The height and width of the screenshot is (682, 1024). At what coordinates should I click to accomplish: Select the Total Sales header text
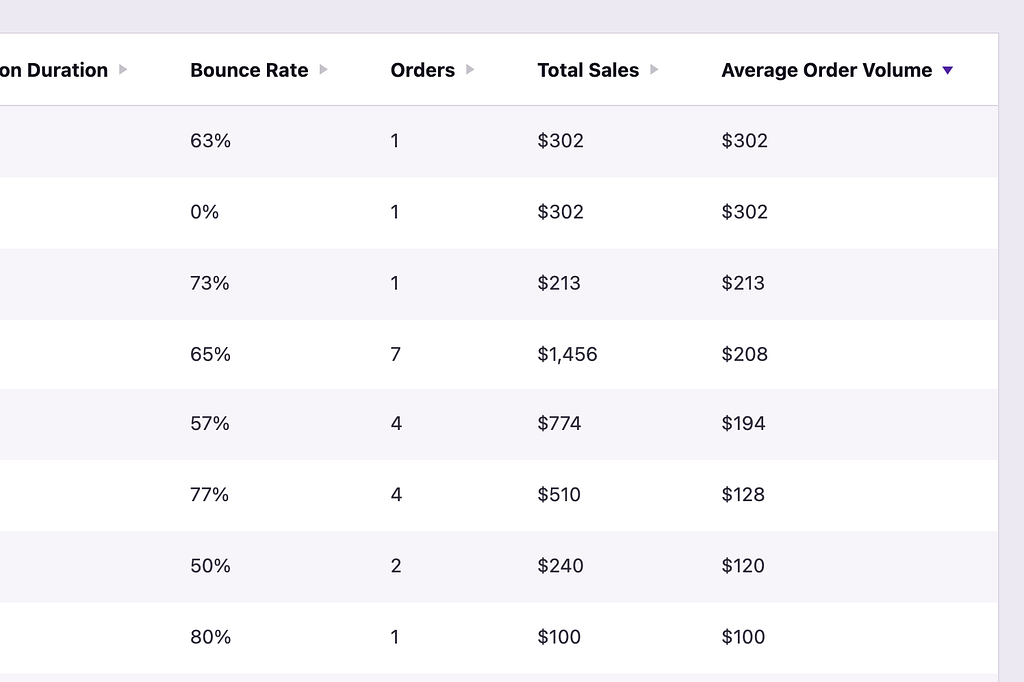[x=588, y=70]
